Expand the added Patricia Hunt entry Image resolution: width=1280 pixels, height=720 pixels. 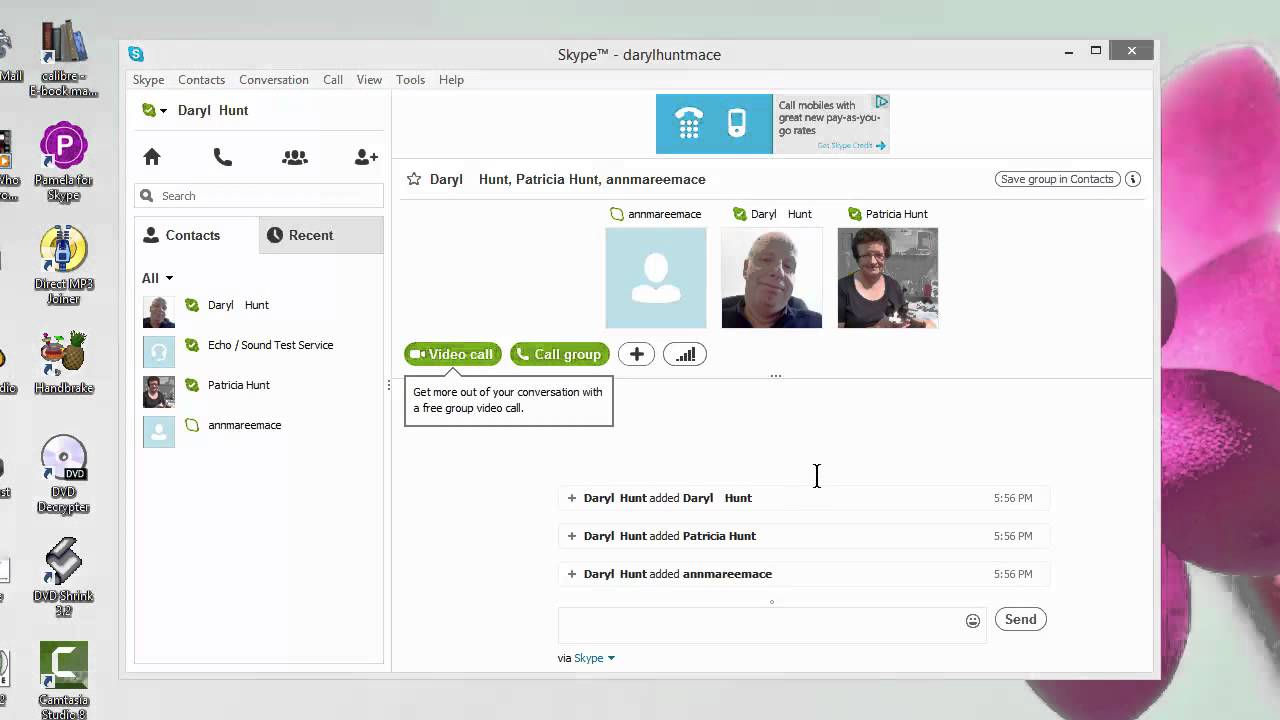[x=572, y=536]
